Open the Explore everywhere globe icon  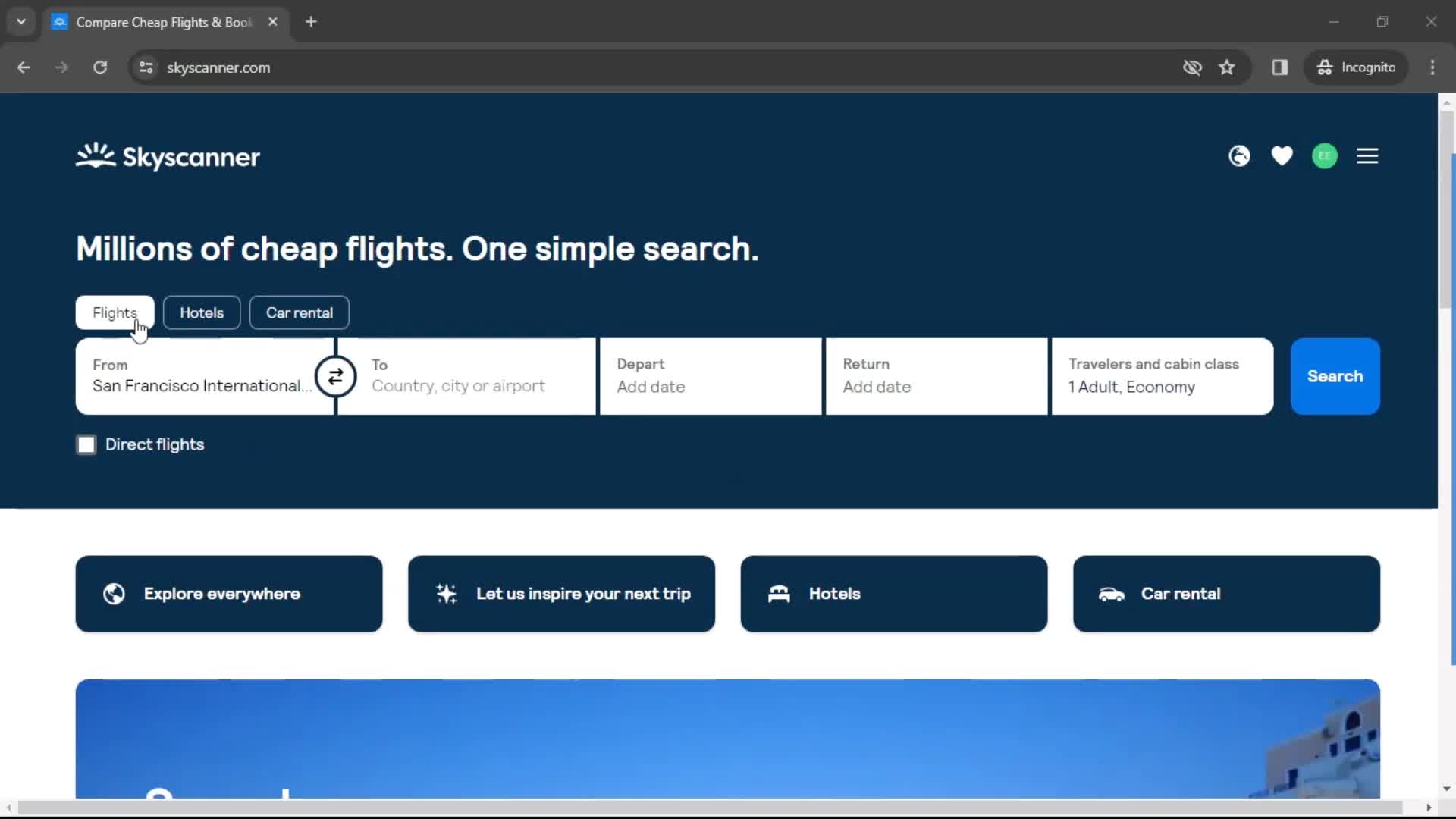(113, 593)
